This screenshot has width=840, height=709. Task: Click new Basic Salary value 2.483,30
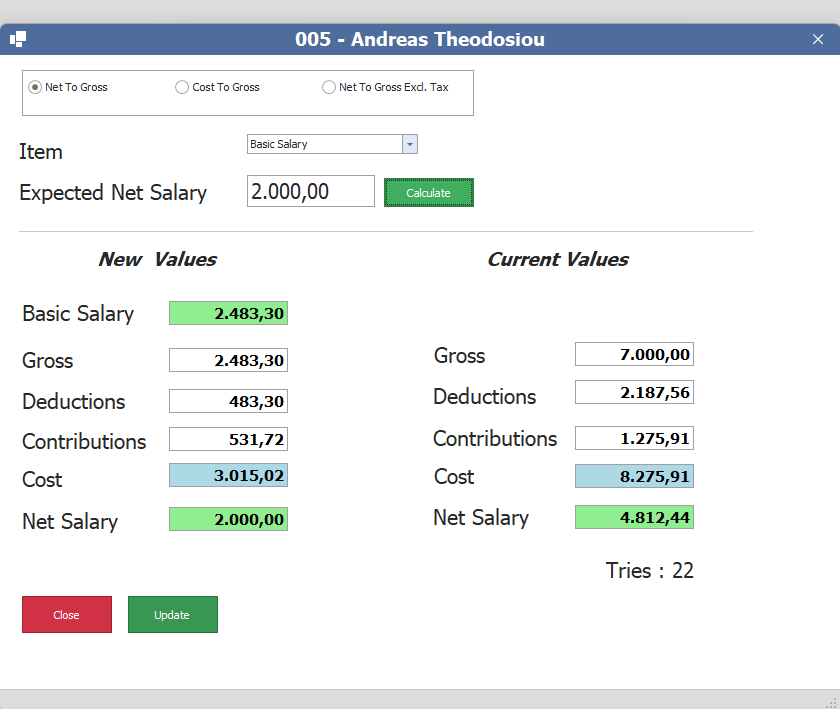pyautogui.click(x=228, y=313)
